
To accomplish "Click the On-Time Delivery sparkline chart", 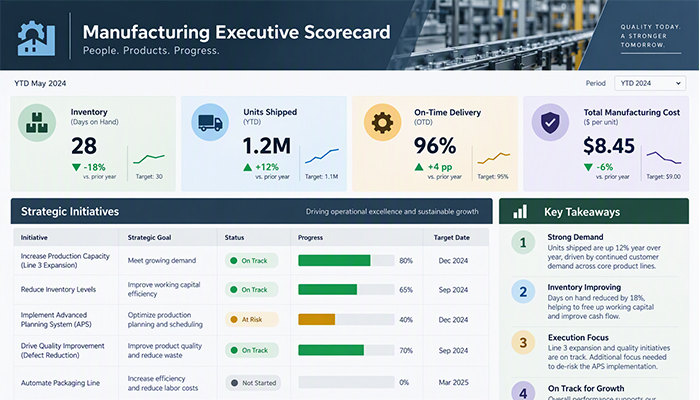I will (494, 158).
